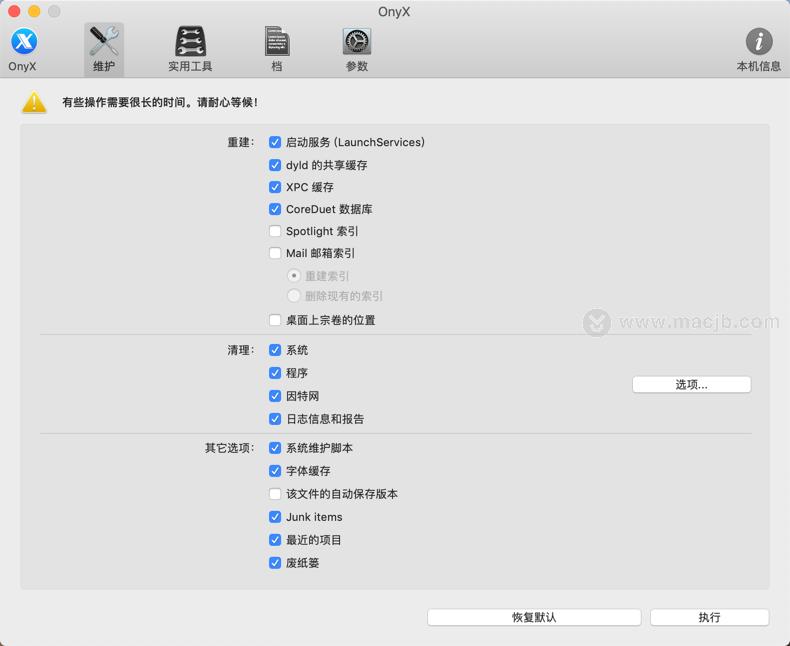Uncheck CoreDuet 数据库 checkbox
Image resolution: width=790 pixels, height=646 pixels.
point(275,209)
